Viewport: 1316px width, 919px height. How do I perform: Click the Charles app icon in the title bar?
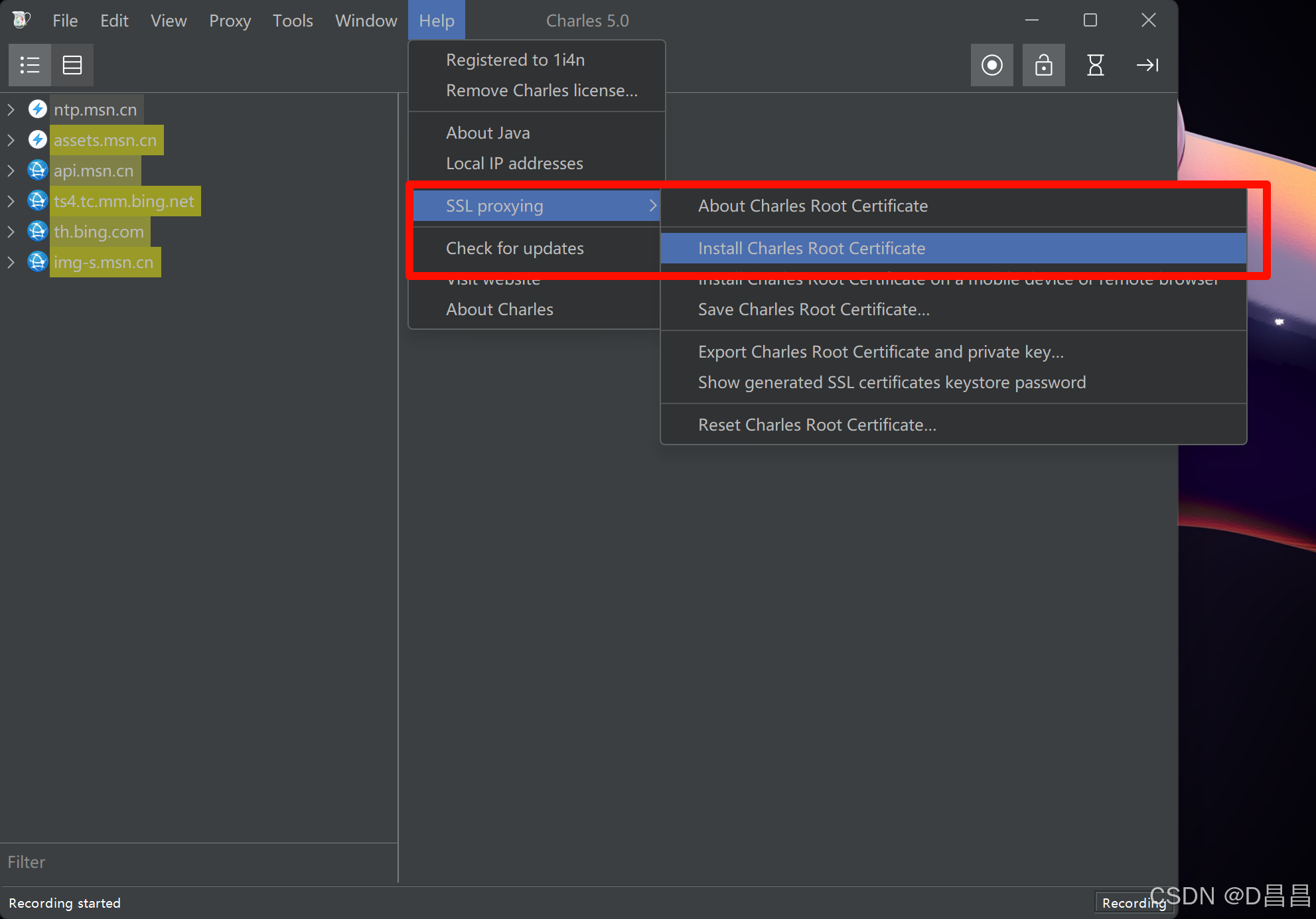click(21, 20)
